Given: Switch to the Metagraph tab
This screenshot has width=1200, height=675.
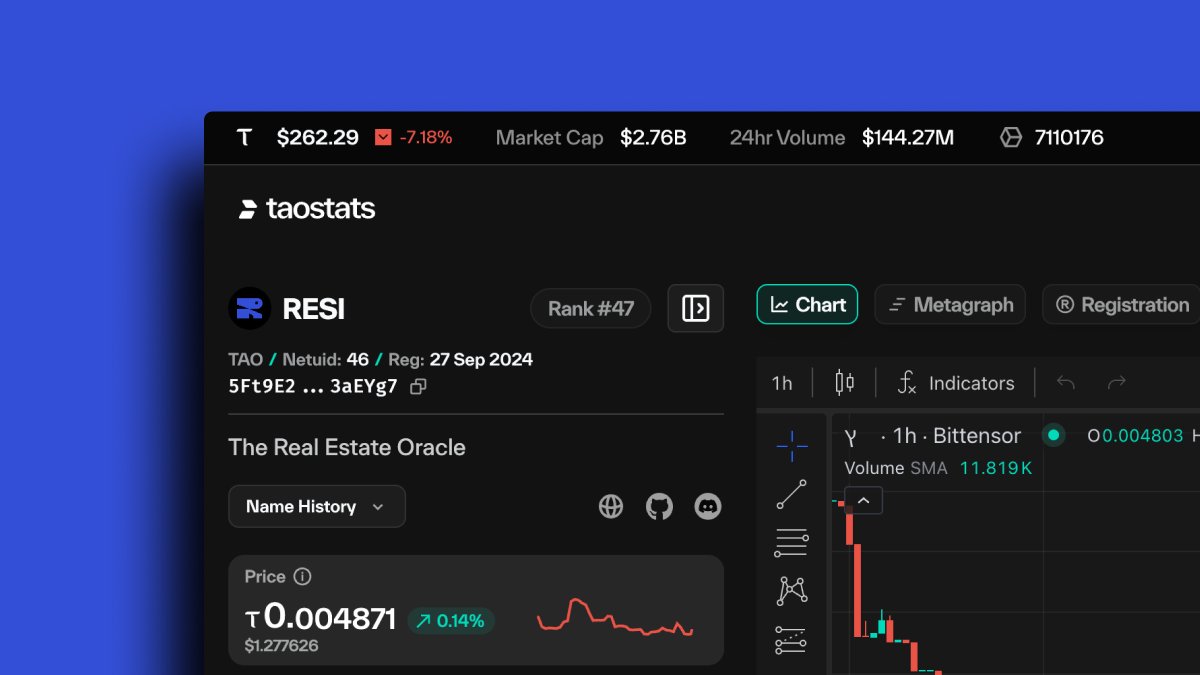Looking at the screenshot, I should click(950, 305).
